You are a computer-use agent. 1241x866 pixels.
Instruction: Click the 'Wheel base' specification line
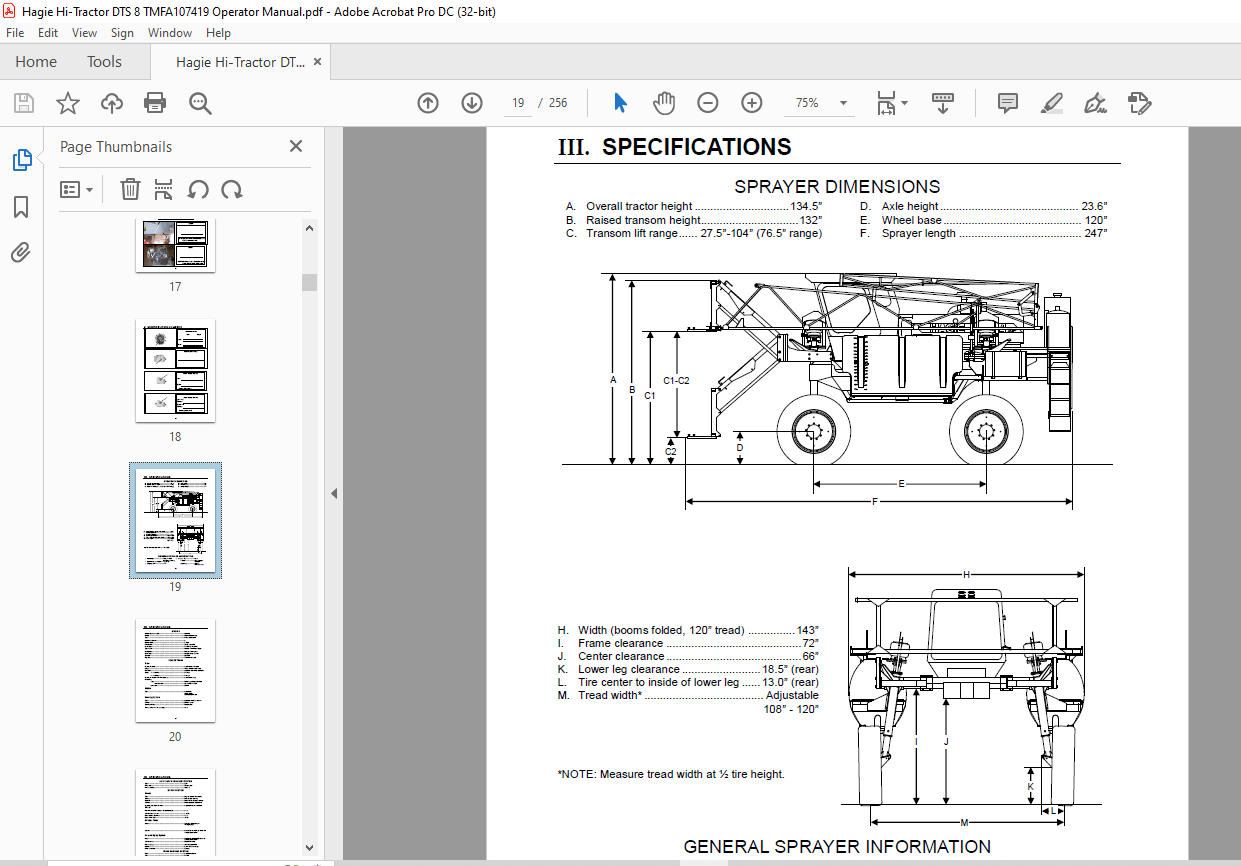[984, 220]
